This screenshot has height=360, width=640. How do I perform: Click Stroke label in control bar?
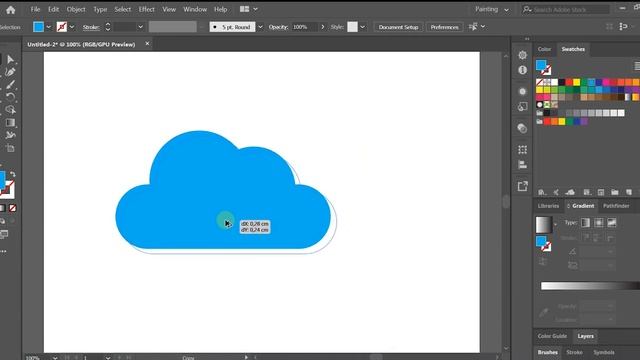[x=91, y=27]
